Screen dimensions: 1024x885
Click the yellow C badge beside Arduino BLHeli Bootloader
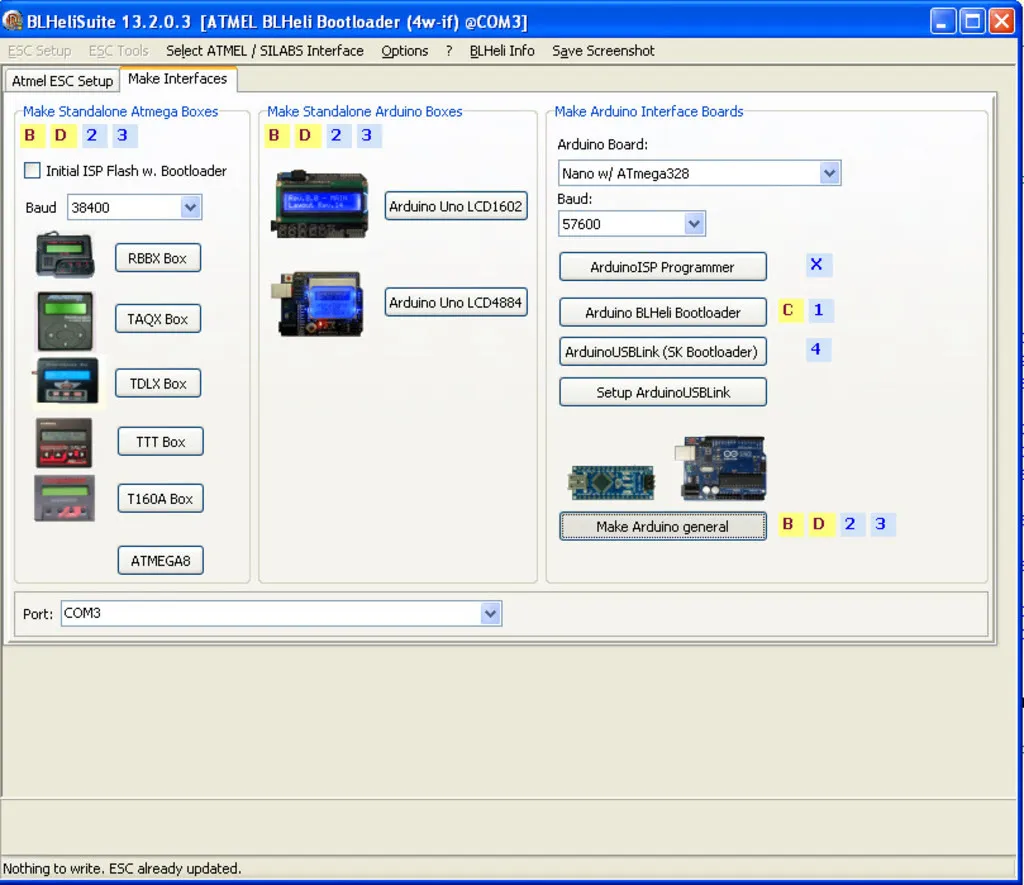coord(788,310)
